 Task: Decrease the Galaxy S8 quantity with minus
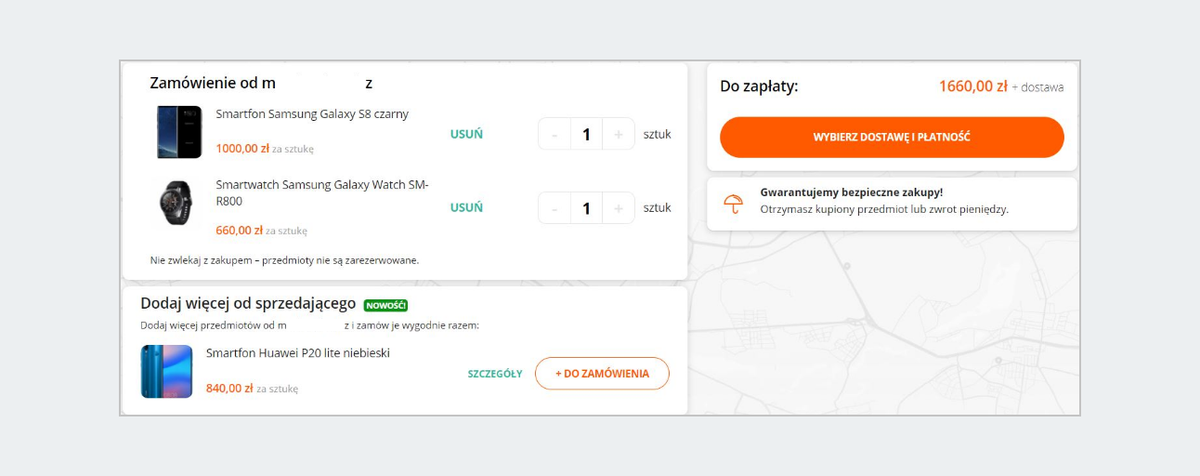(x=554, y=134)
